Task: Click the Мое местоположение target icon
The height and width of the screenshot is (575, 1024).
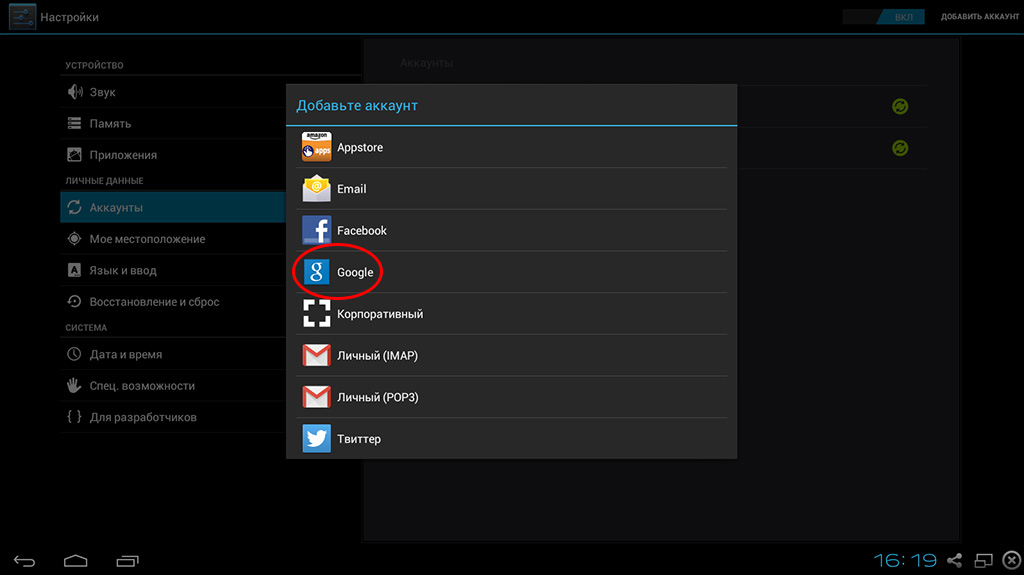Action: pos(74,238)
